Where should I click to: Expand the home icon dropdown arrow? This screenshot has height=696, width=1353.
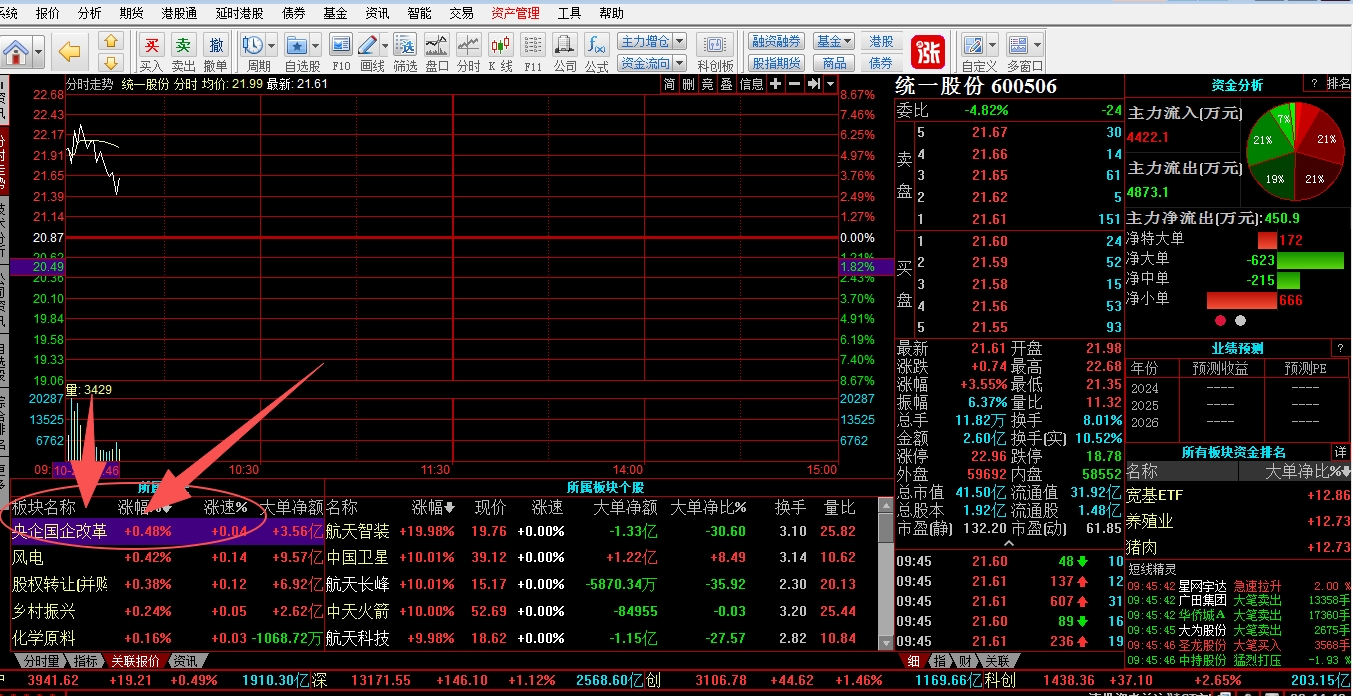[38, 51]
